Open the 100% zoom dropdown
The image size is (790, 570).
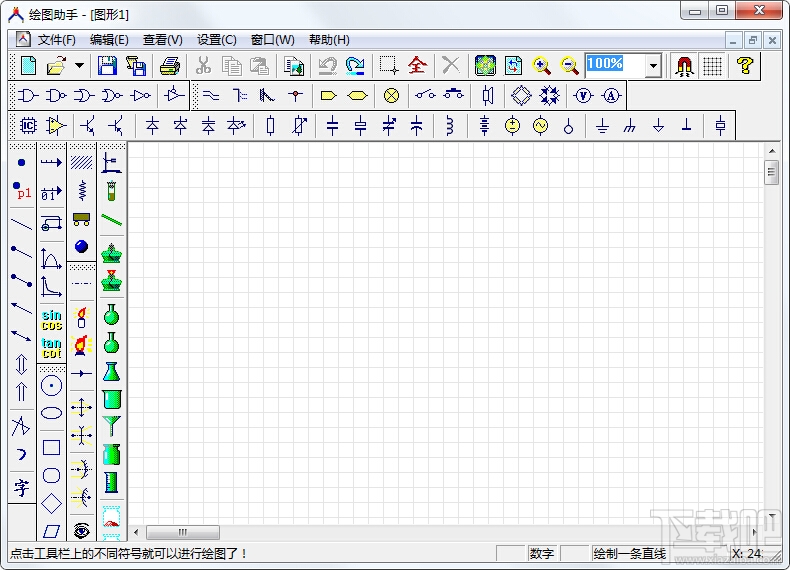(x=653, y=66)
